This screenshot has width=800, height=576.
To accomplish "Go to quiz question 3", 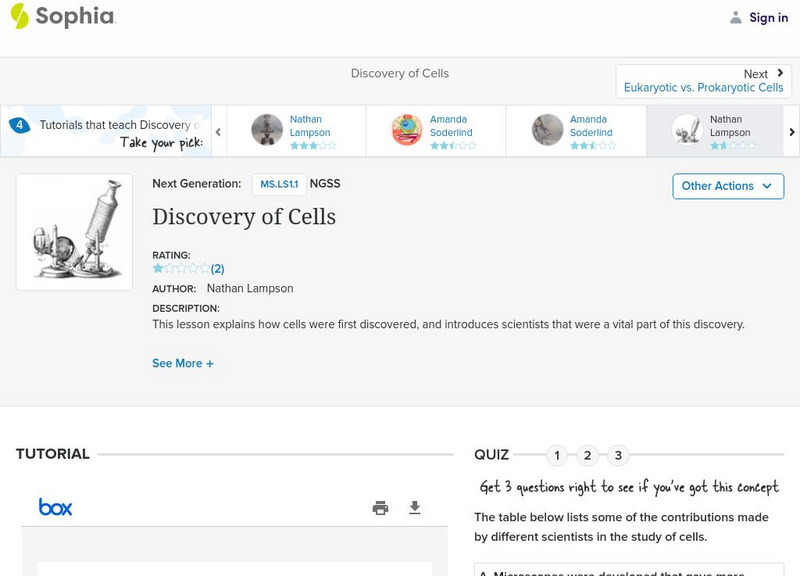I will tap(618, 456).
